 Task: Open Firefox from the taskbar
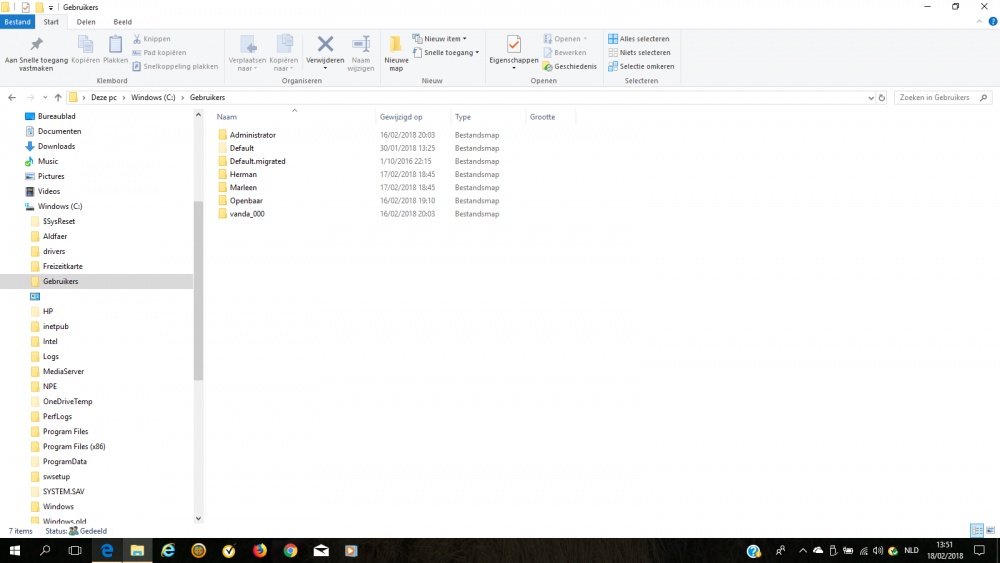click(260, 550)
